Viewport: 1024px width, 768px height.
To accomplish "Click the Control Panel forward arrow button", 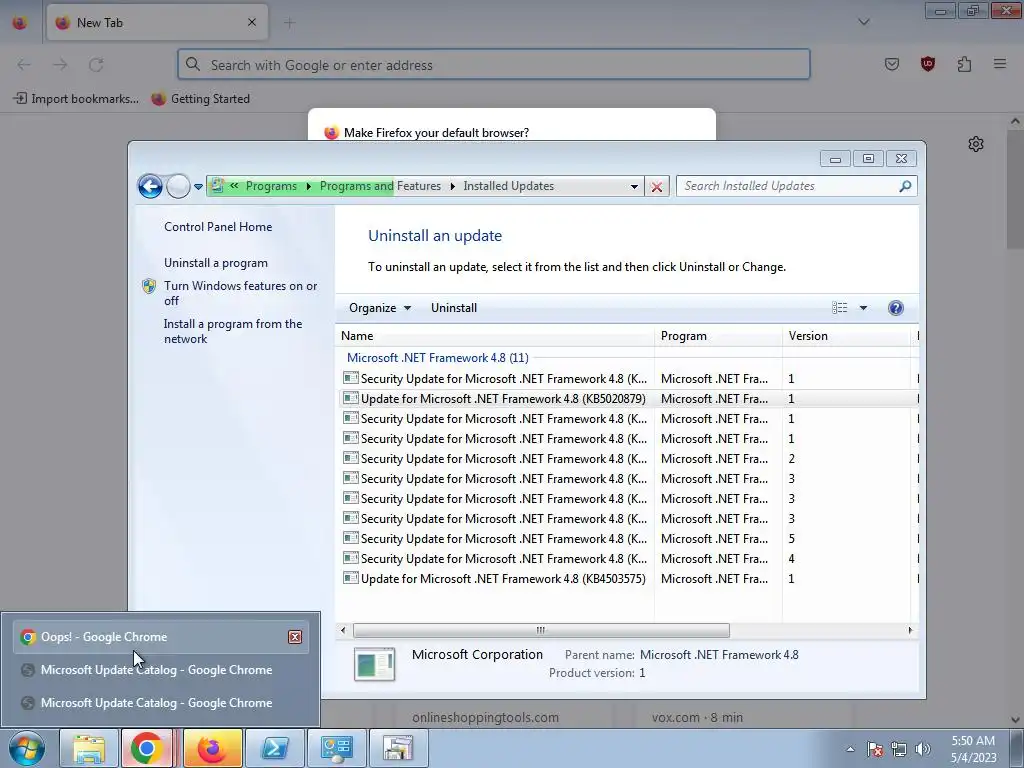I will coord(178,186).
